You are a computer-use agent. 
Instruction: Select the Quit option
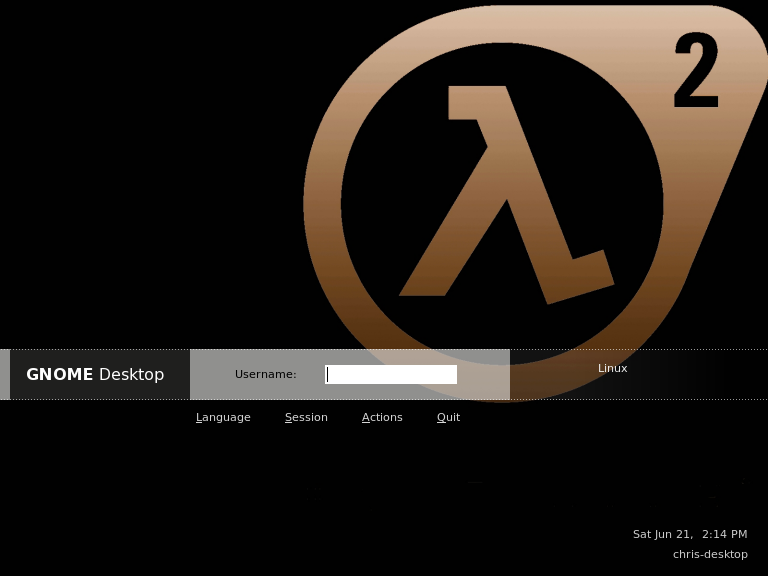(448, 417)
